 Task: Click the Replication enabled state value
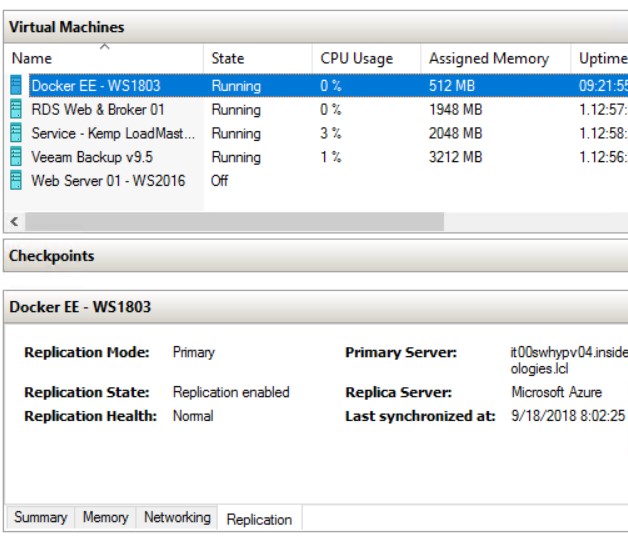point(231,392)
